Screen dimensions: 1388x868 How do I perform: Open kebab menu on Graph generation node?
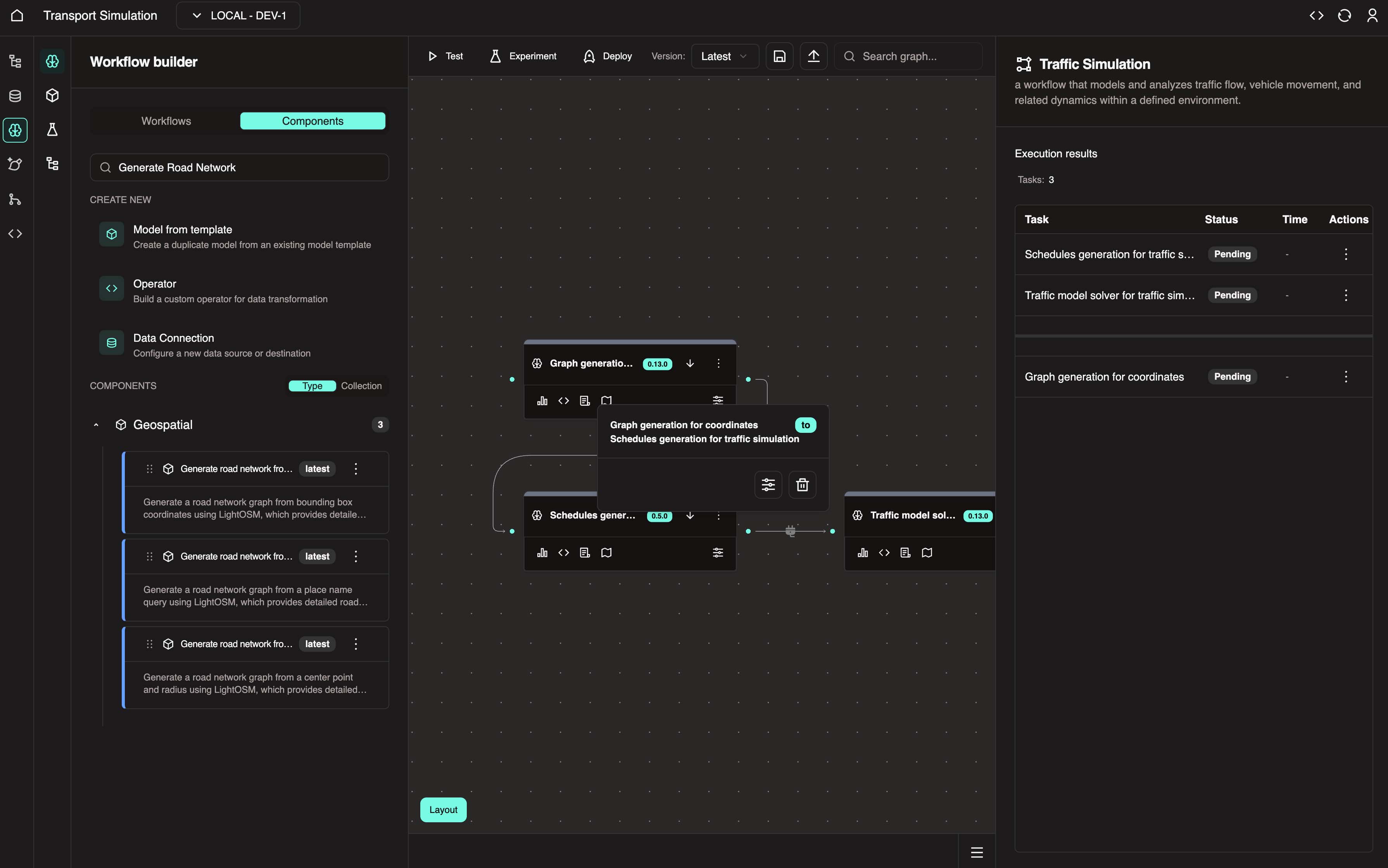718,363
